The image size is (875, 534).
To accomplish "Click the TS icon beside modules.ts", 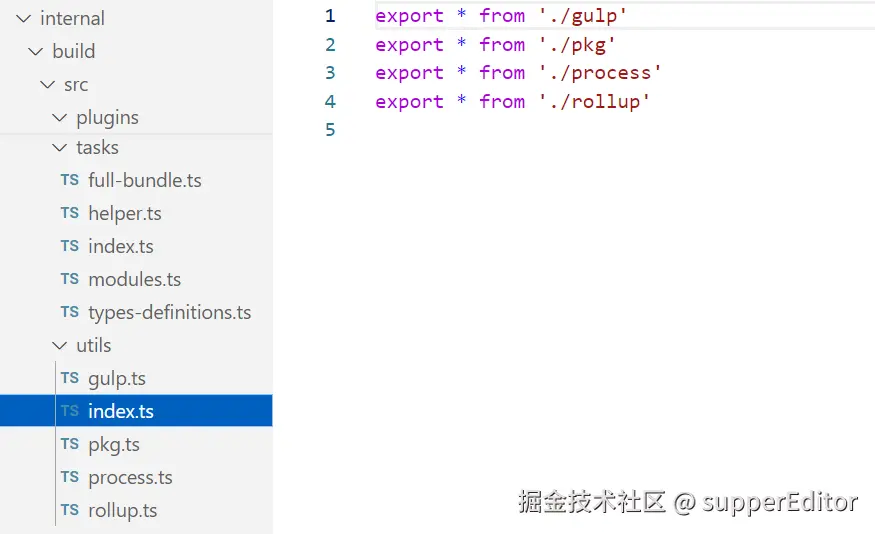I will click(x=69, y=279).
